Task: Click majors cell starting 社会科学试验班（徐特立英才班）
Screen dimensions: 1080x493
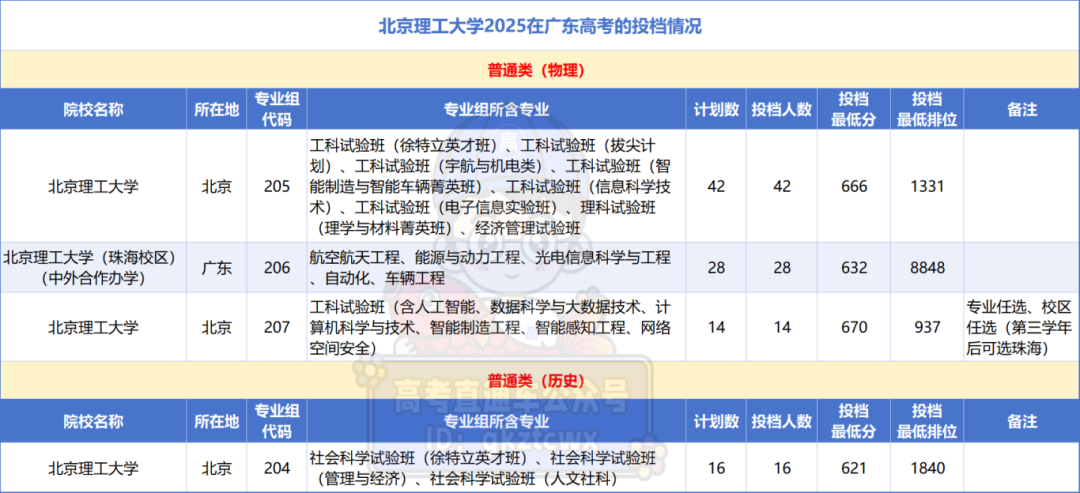Action: point(496,468)
